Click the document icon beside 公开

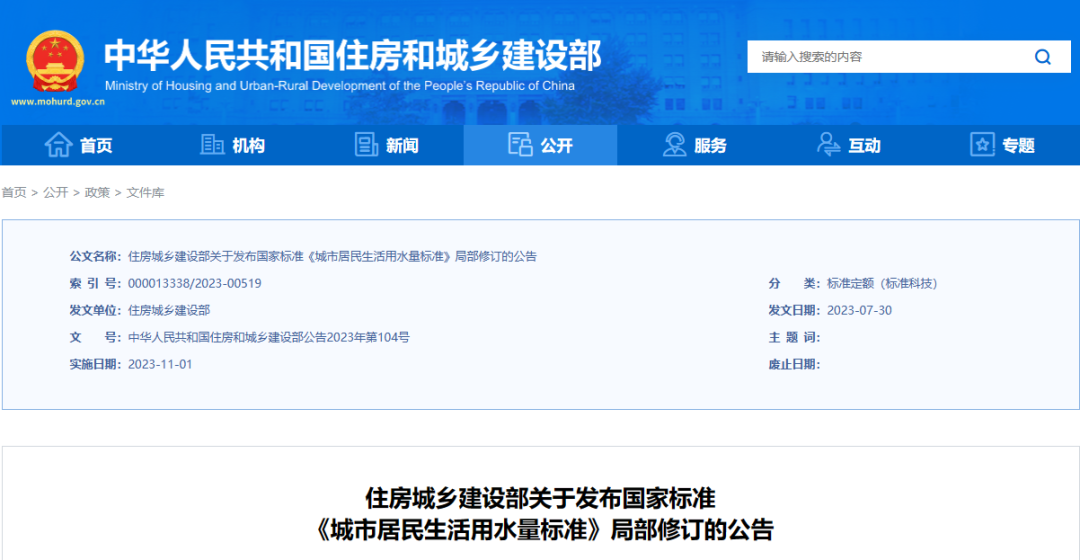520,145
